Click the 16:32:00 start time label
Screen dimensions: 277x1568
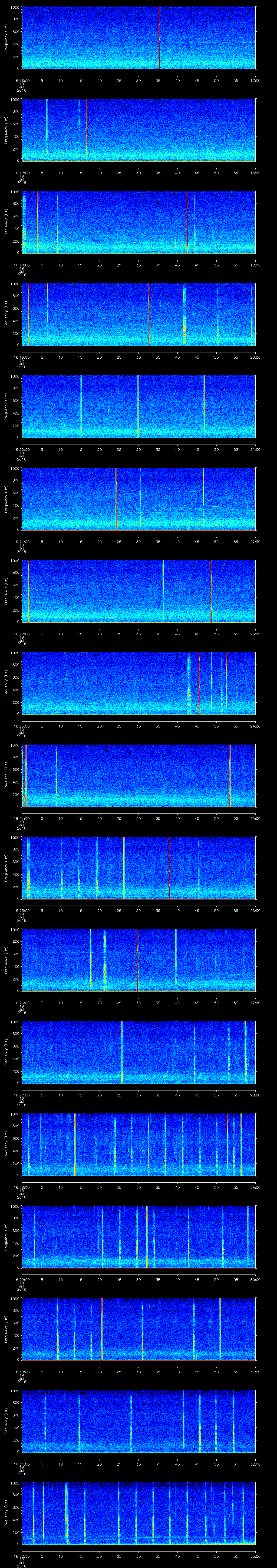(x=21, y=1556)
